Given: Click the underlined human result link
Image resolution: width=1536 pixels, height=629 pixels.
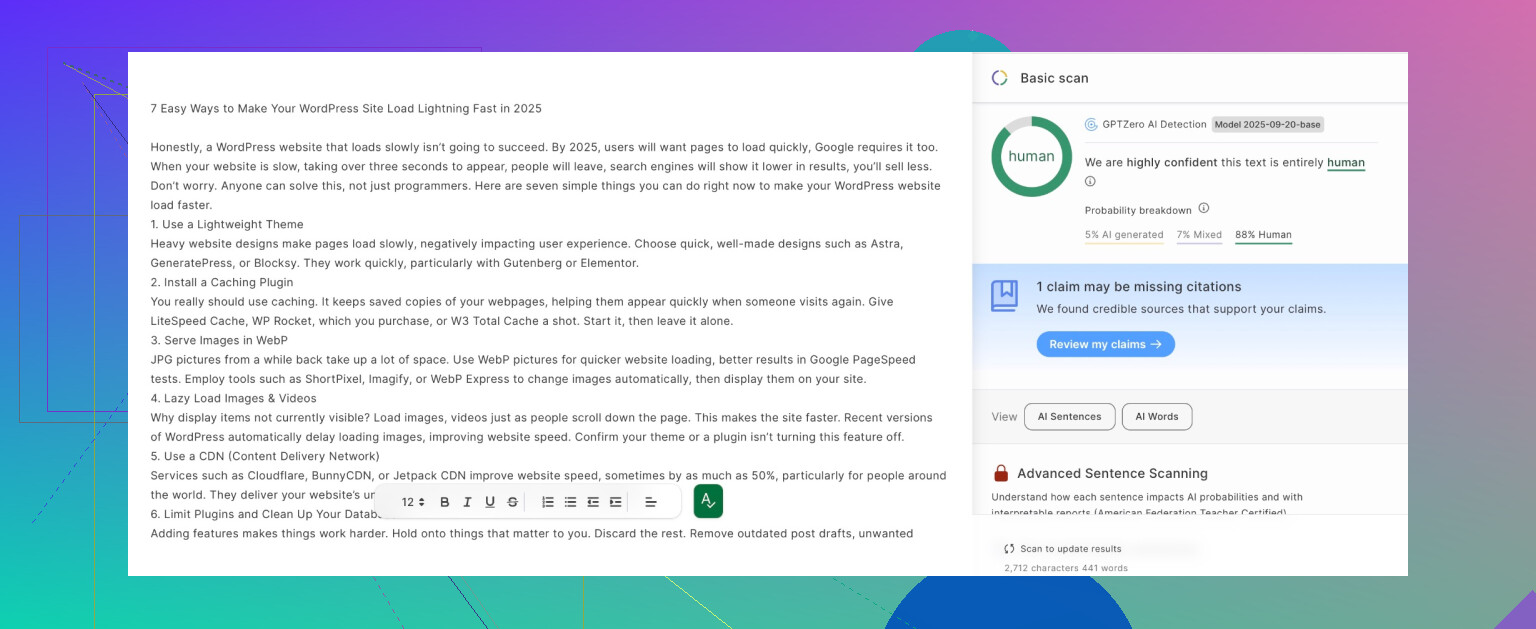Looking at the screenshot, I should pos(1345,162).
